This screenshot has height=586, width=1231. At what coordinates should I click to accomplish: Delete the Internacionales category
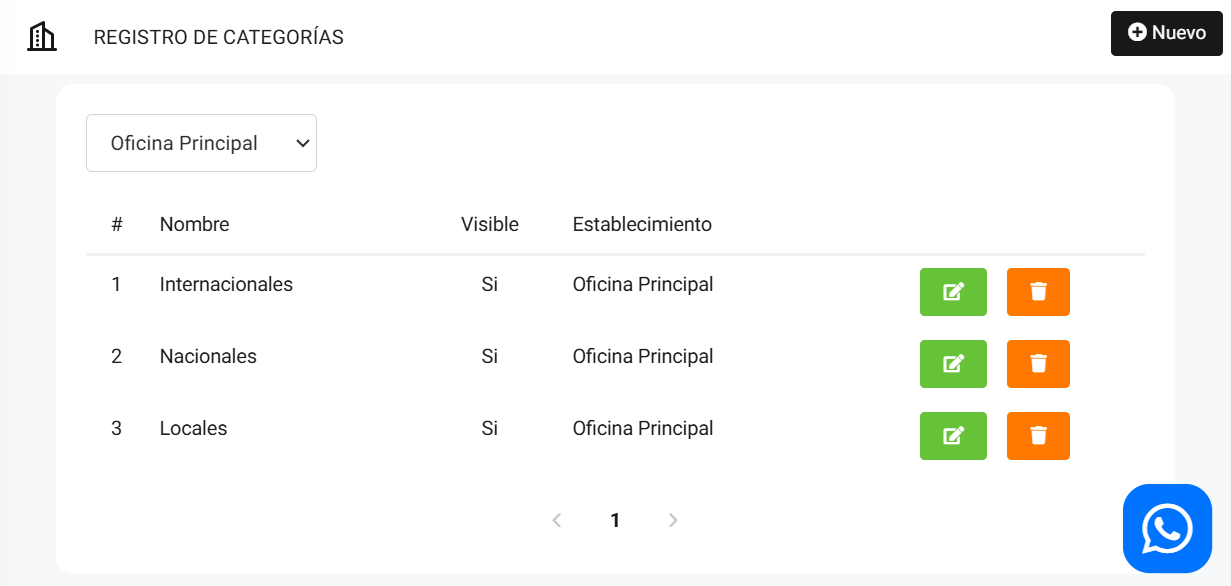tap(1038, 292)
